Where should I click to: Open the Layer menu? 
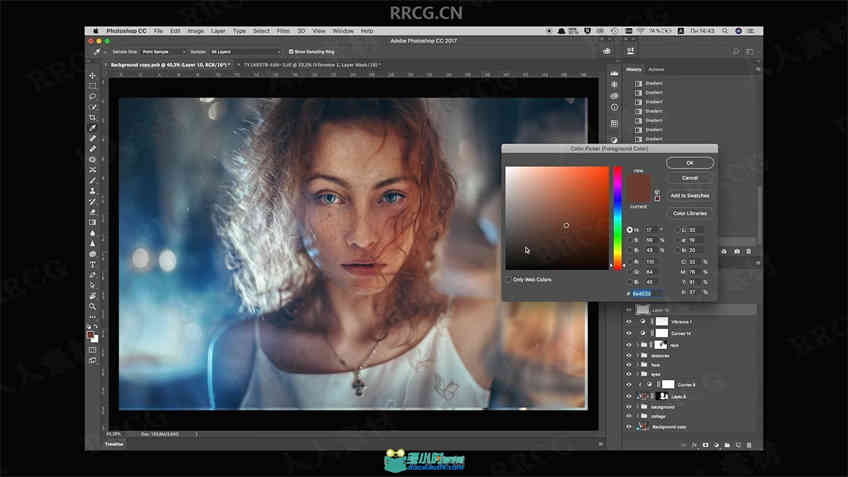tap(218, 31)
